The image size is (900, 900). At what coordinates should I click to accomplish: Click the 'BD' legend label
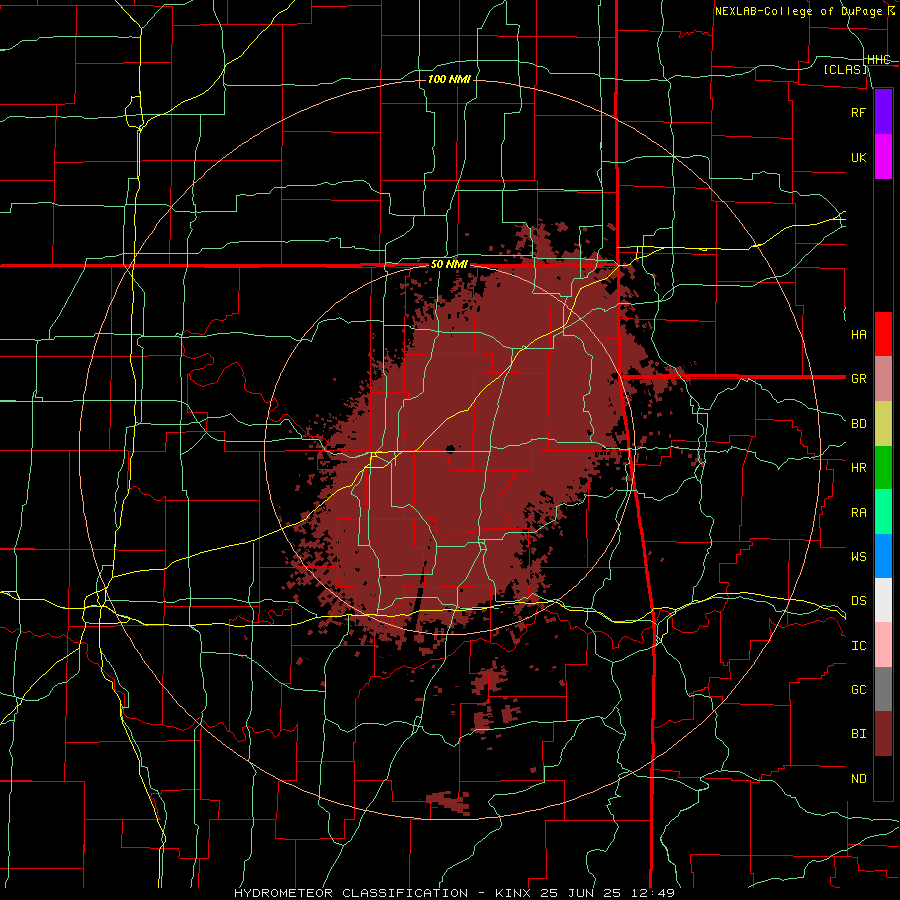click(x=858, y=424)
